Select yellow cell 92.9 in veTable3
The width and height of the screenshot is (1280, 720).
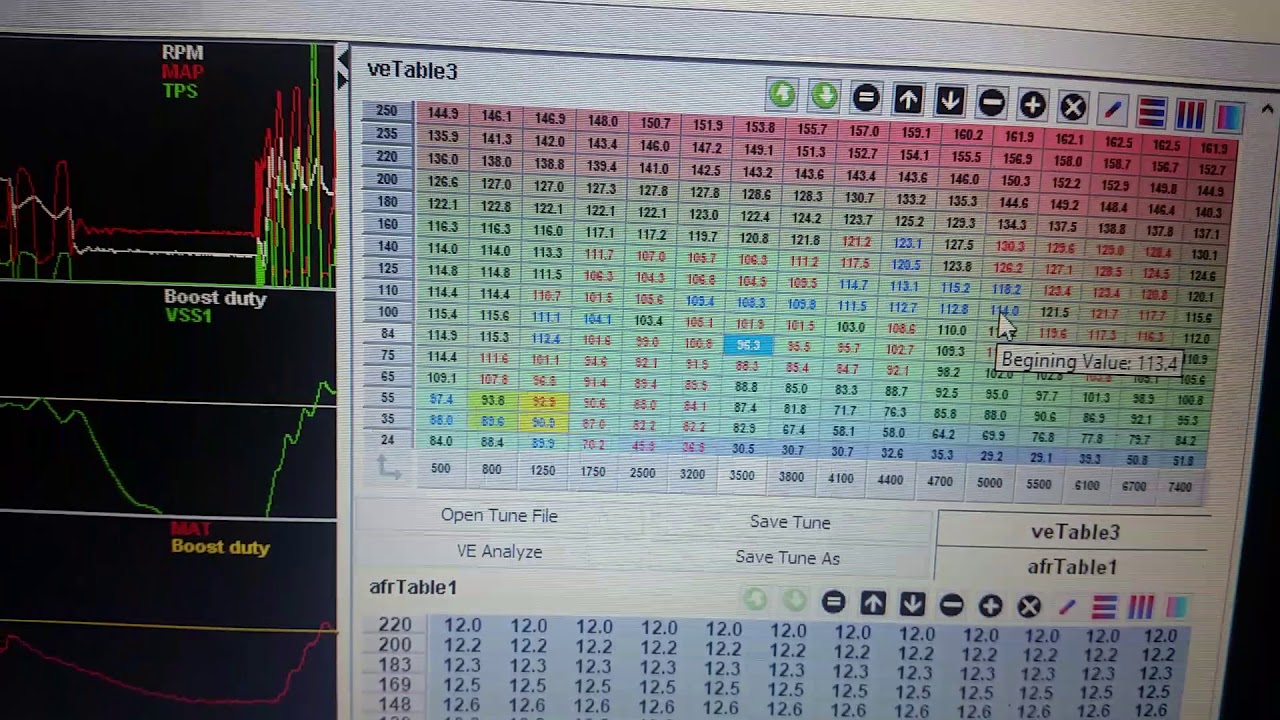coord(544,402)
